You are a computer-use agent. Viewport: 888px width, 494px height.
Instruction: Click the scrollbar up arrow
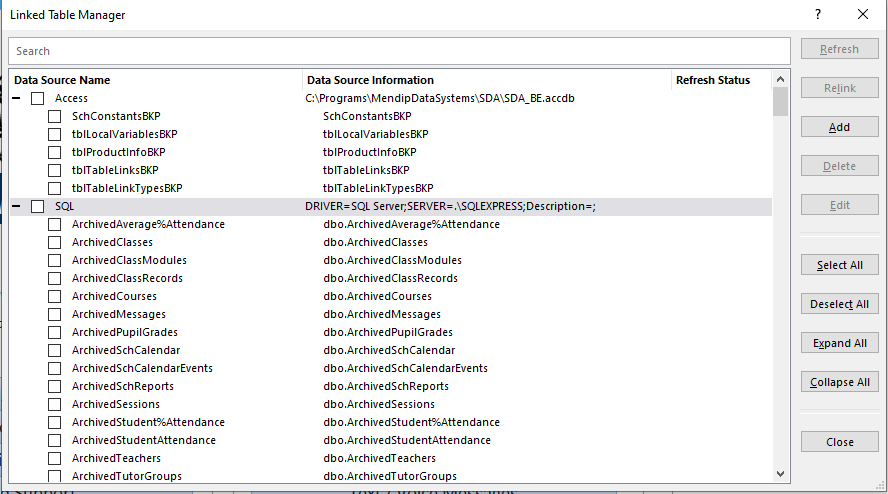pyautogui.click(x=780, y=79)
